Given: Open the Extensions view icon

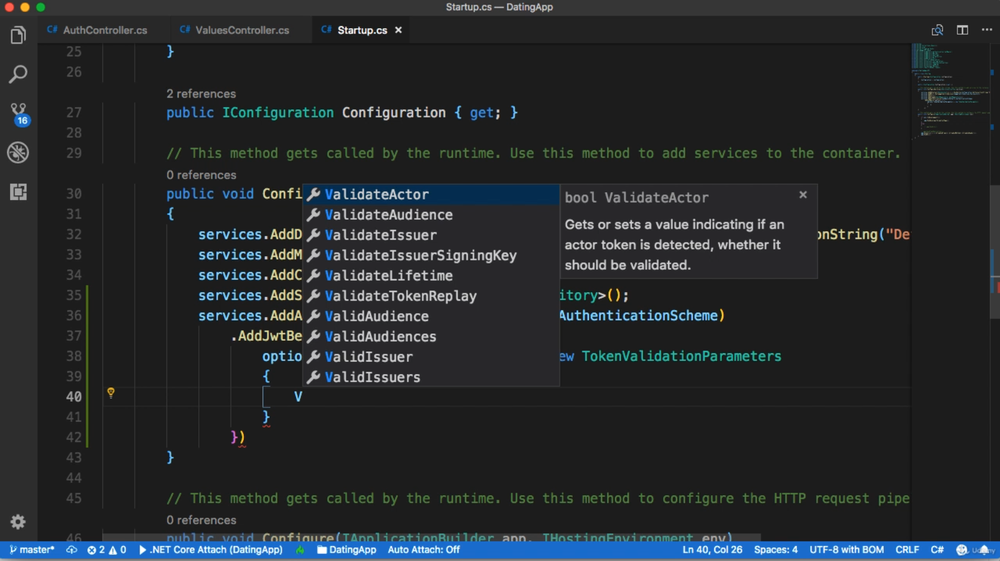Looking at the screenshot, I should tap(18, 192).
